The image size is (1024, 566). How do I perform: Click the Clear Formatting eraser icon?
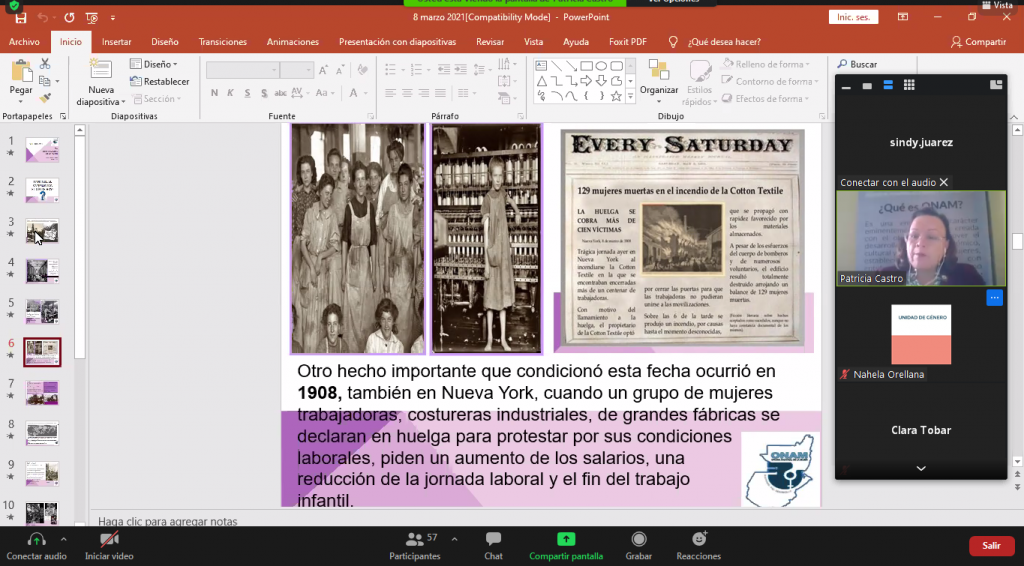[x=362, y=70]
